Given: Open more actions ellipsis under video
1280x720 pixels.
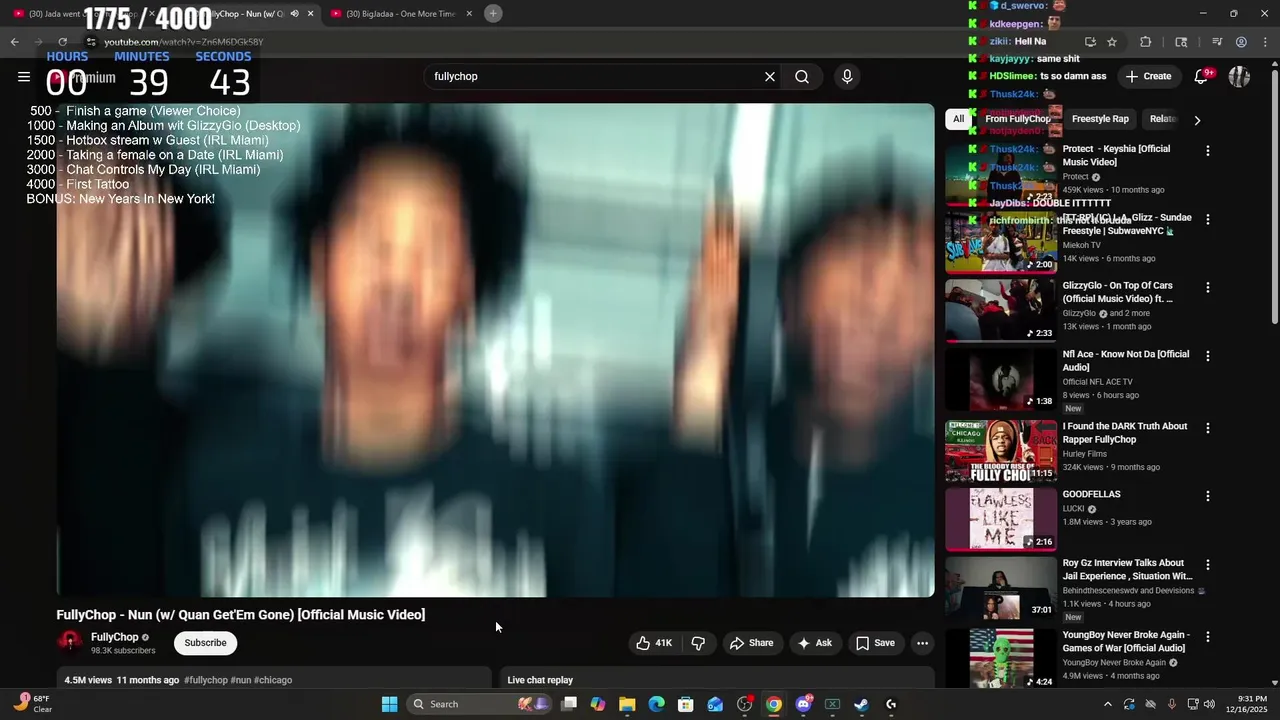Looking at the screenshot, I should click(922, 643).
